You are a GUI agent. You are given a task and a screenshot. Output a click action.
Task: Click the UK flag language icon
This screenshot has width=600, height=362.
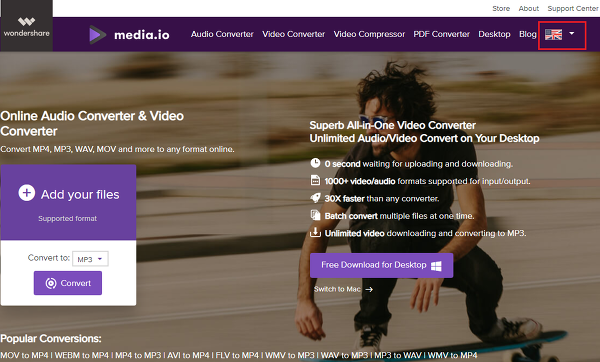553,35
